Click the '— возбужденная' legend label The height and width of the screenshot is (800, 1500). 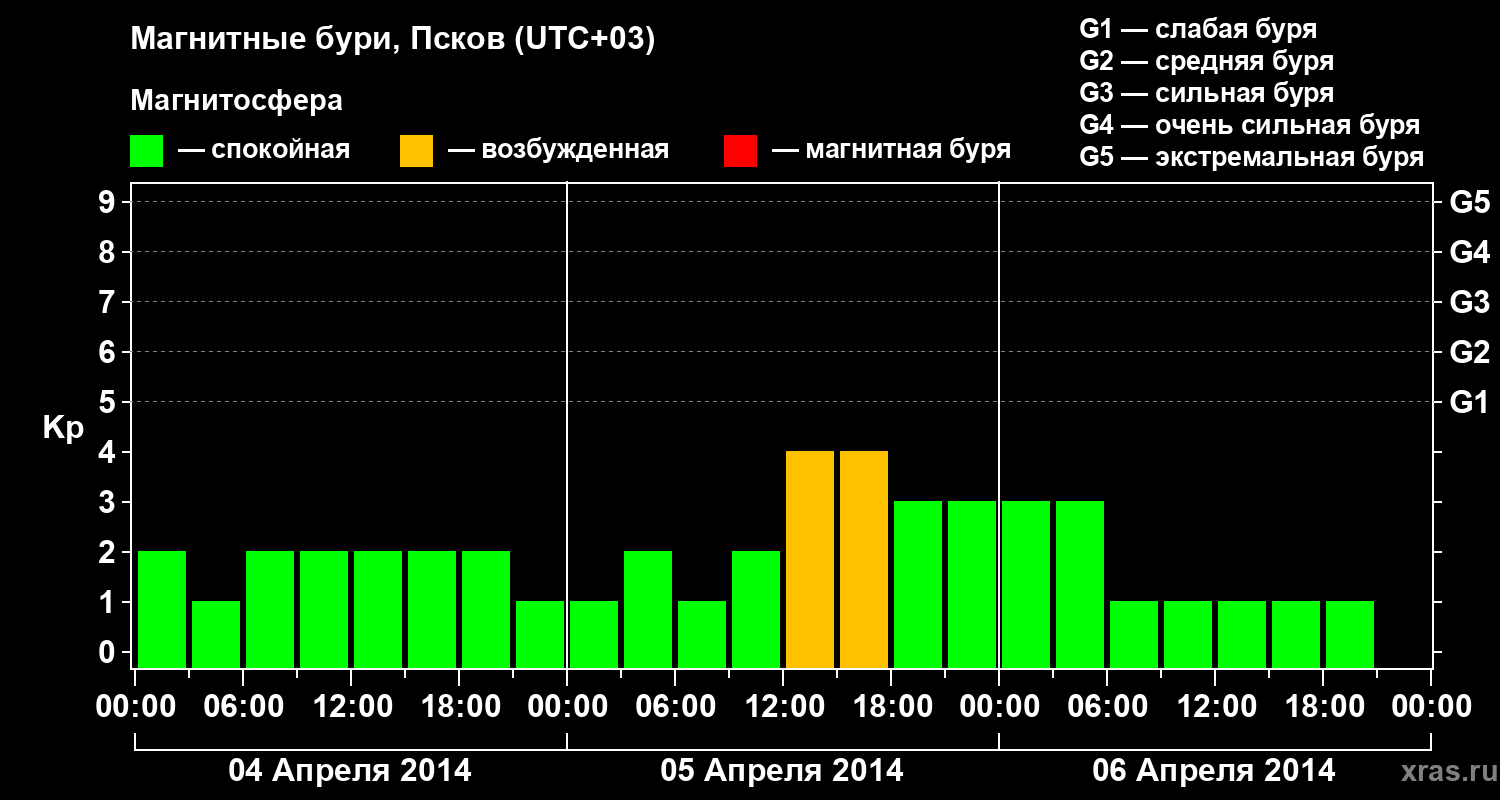pos(558,150)
